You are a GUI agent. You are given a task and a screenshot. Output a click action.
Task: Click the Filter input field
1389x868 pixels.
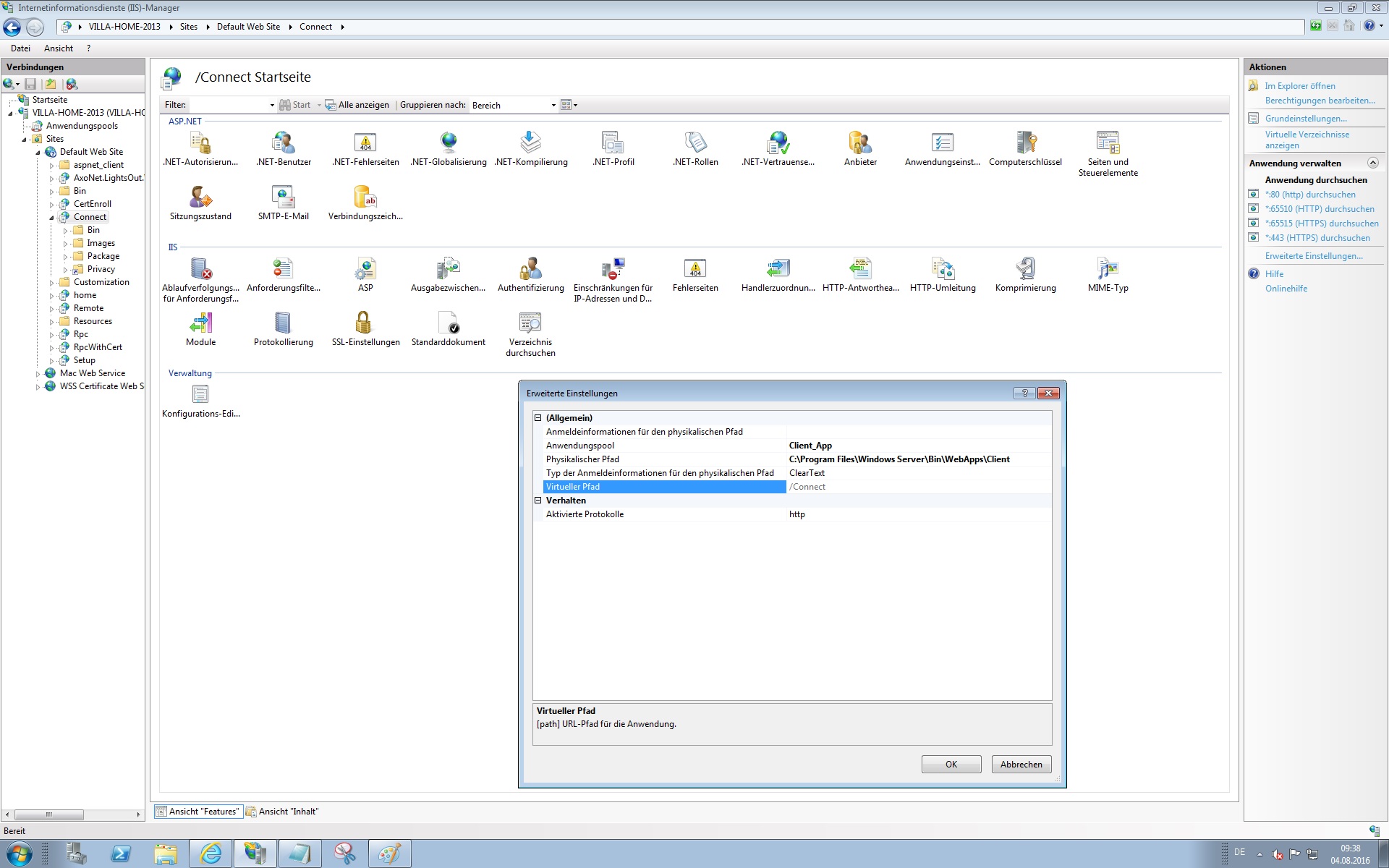coord(229,106)
